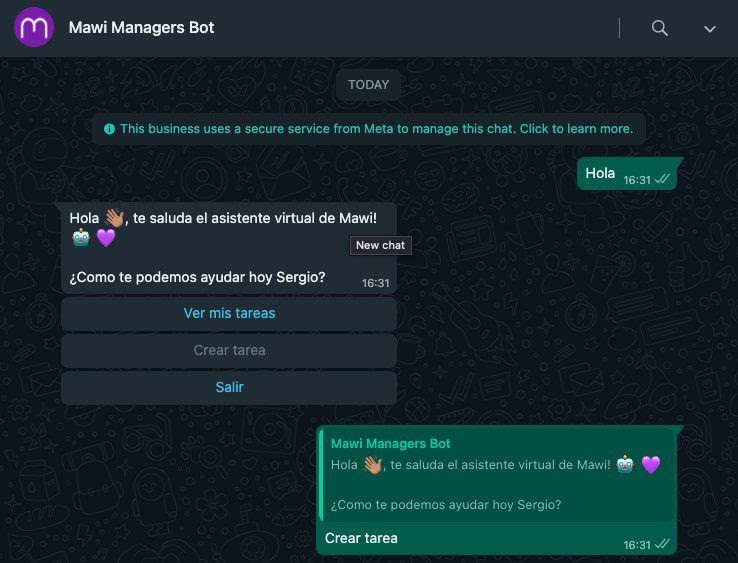This screenshot has width=738, height=563.
Task: Choose the 'Crear tarea' quick reply
Action: point(229,351)
